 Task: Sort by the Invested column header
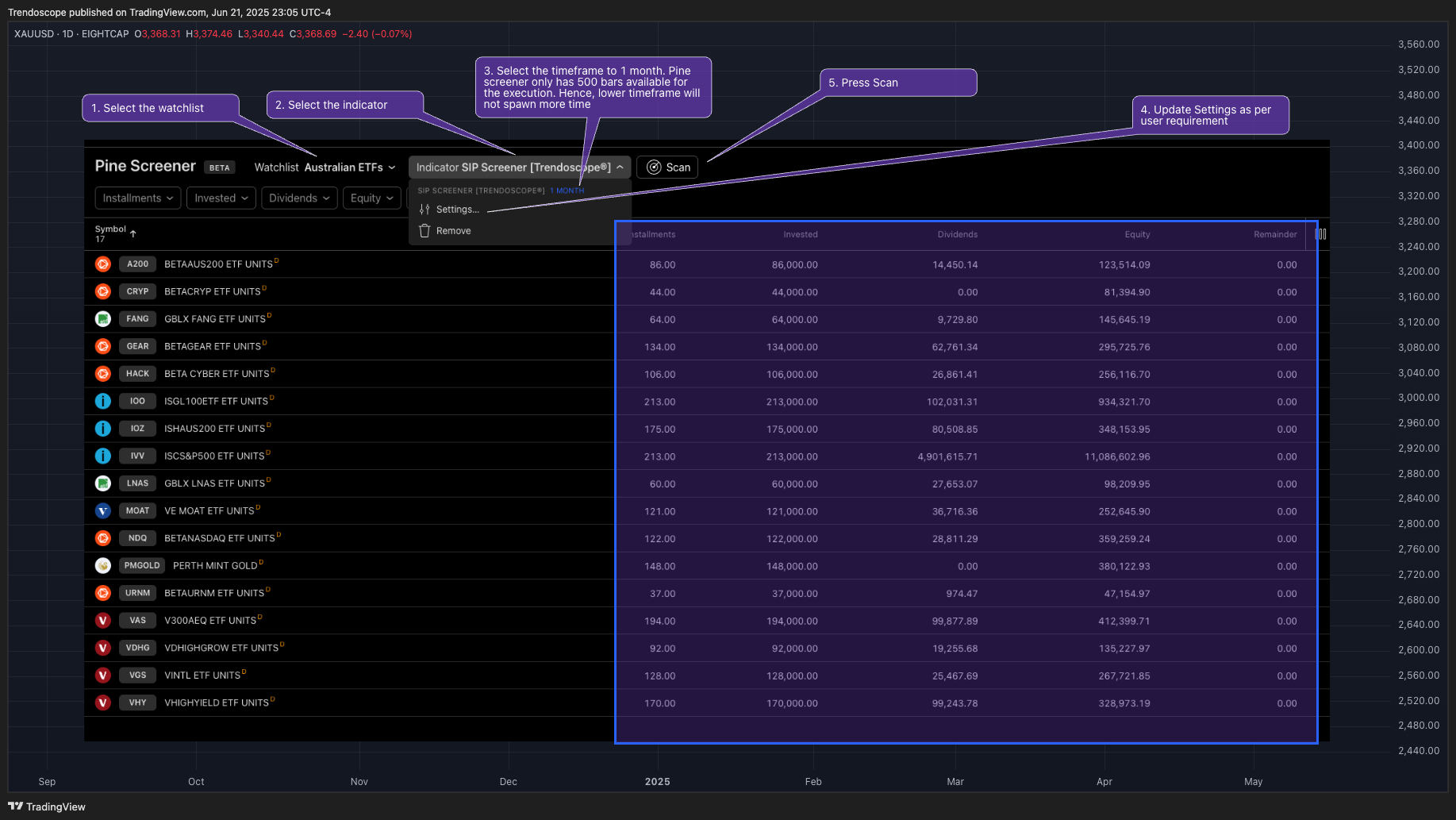(801, 235)
